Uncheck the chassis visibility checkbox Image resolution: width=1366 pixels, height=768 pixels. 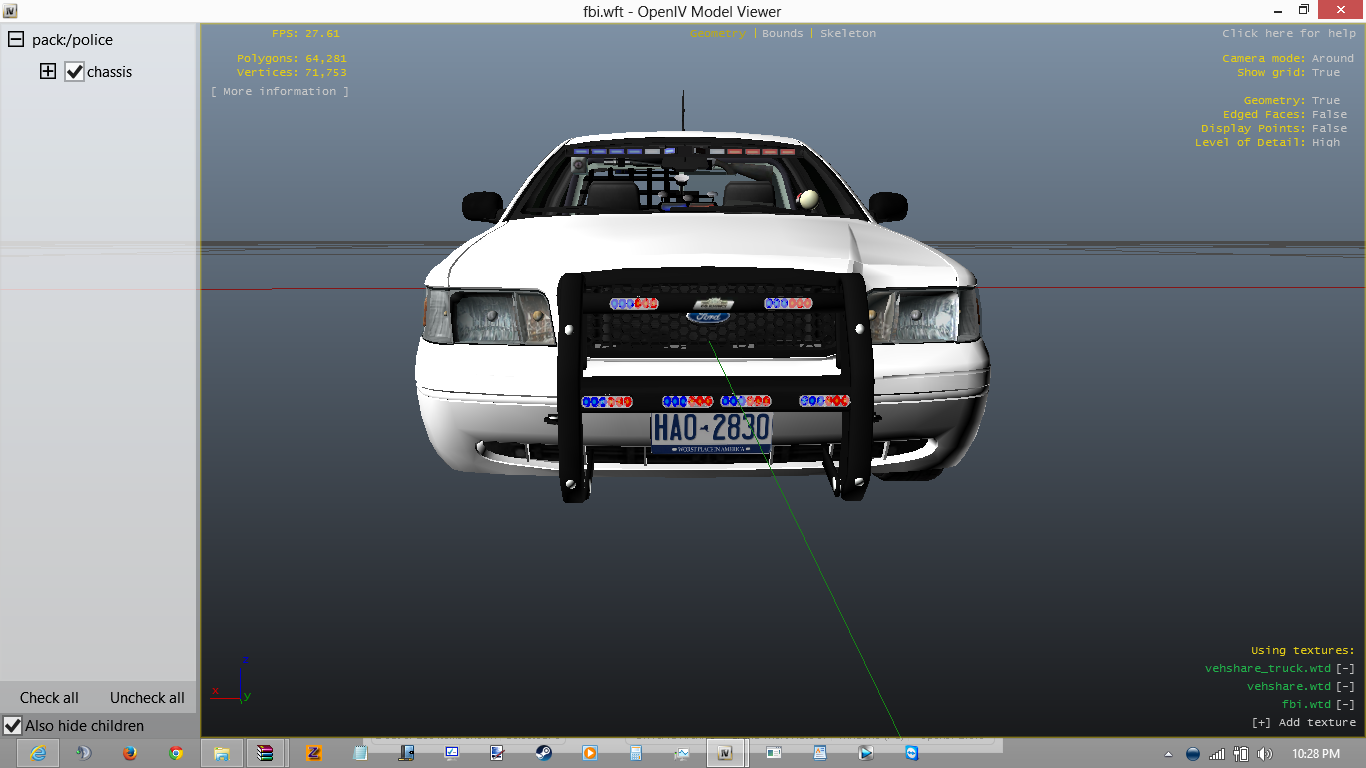(x=74, y=72)
